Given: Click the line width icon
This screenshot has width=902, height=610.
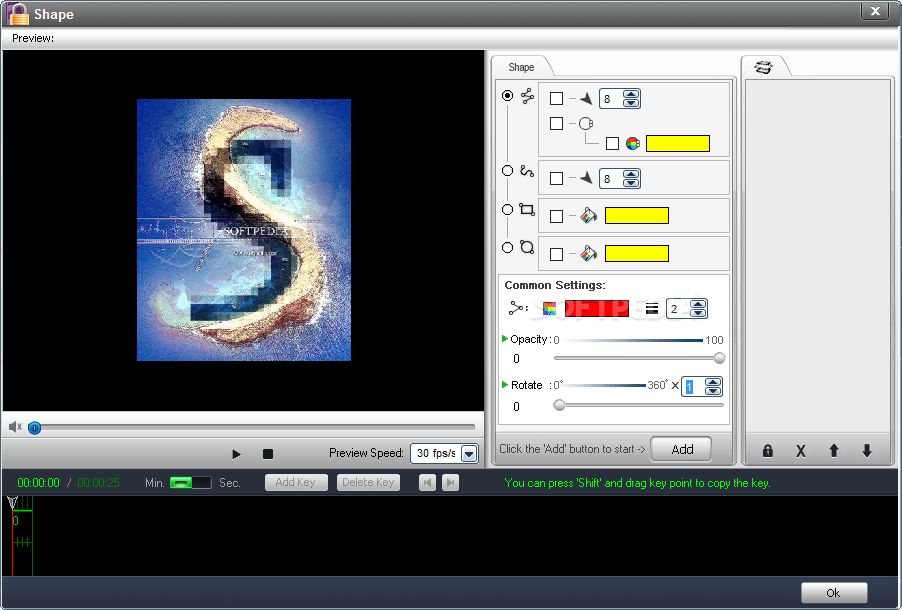Looking at the screenshot, I should coord(651,309).
